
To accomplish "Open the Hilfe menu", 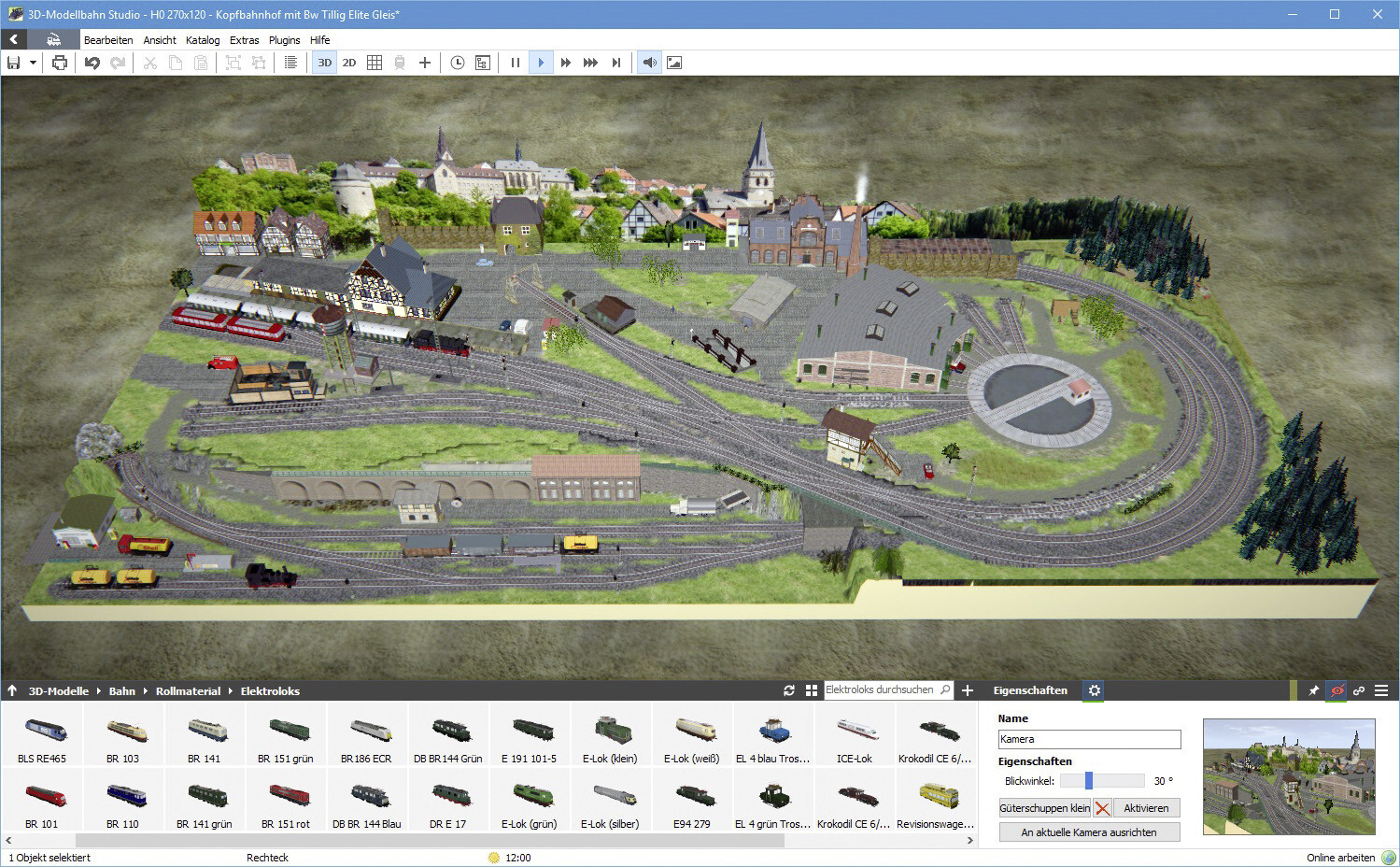I will point(320,40).
